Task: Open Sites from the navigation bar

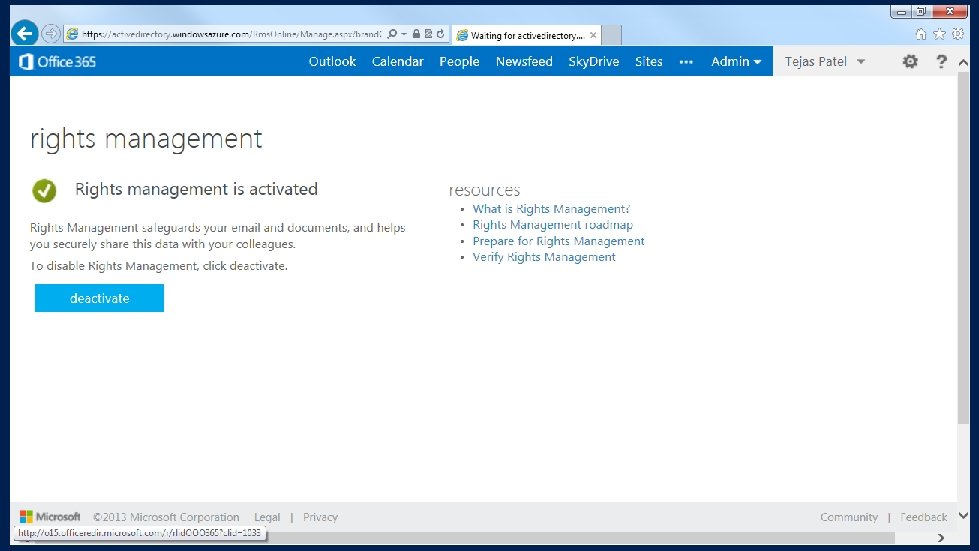Action: tap(649, 61)
